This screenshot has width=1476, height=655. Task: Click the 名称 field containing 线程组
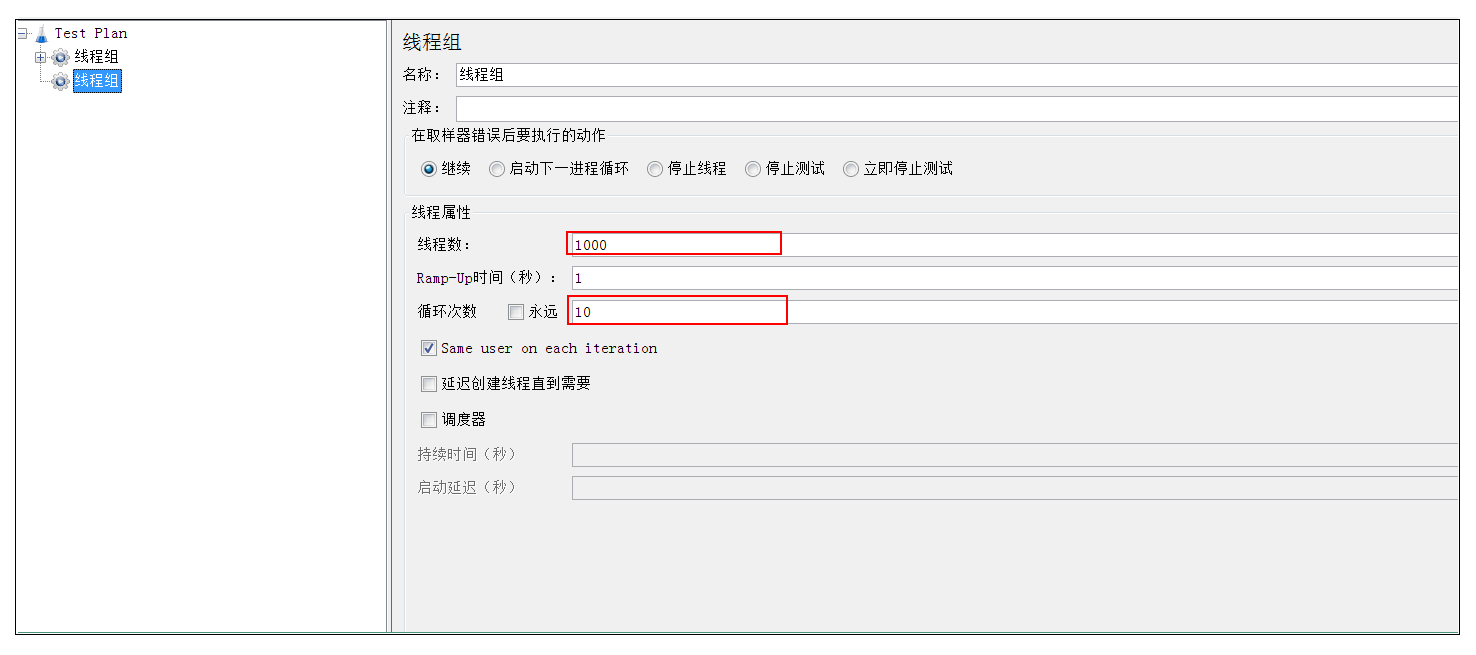[x=957, y=75]
